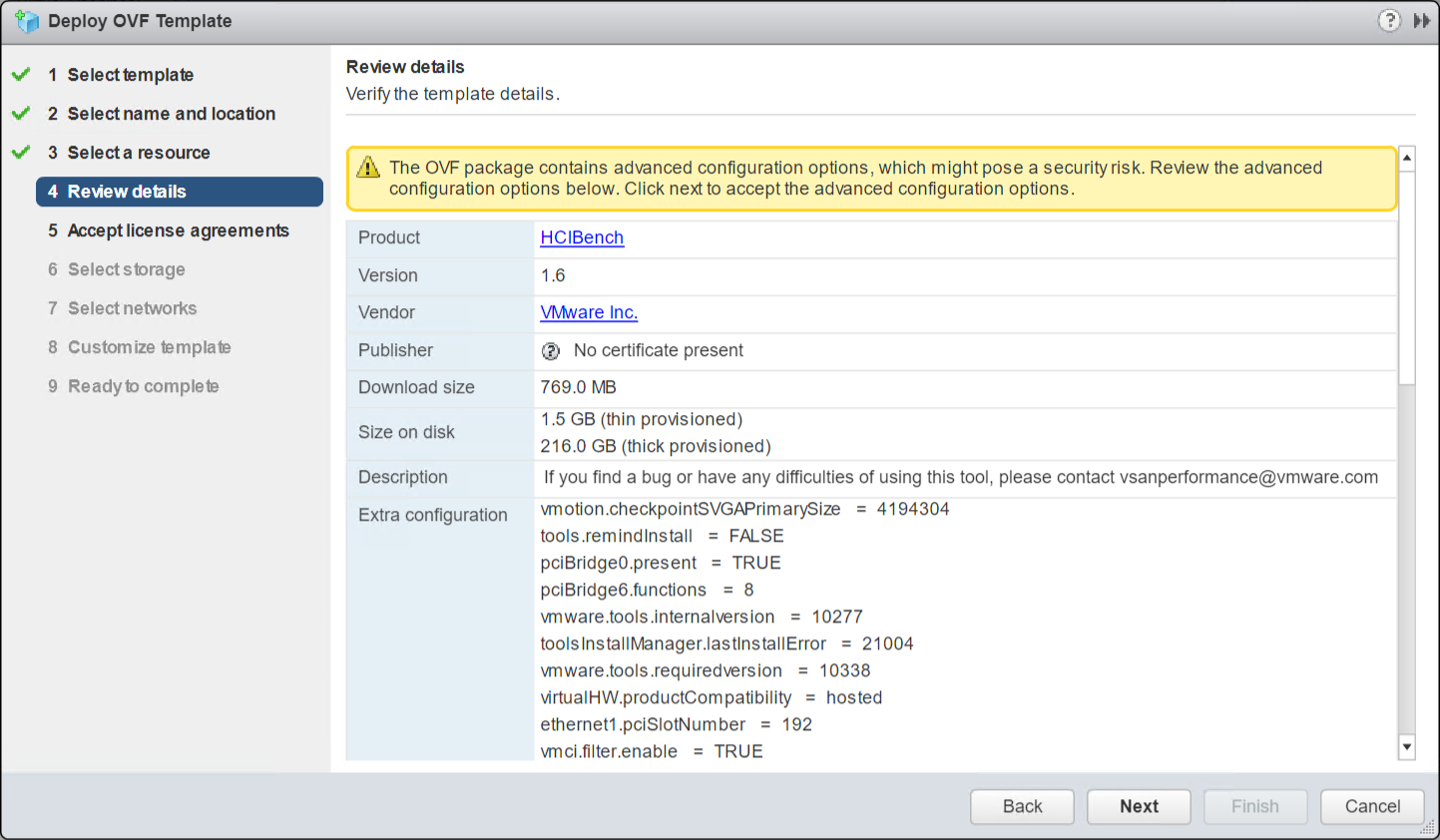
Task: Click the scrollbar down arrow
Action: pos(1407,746)
